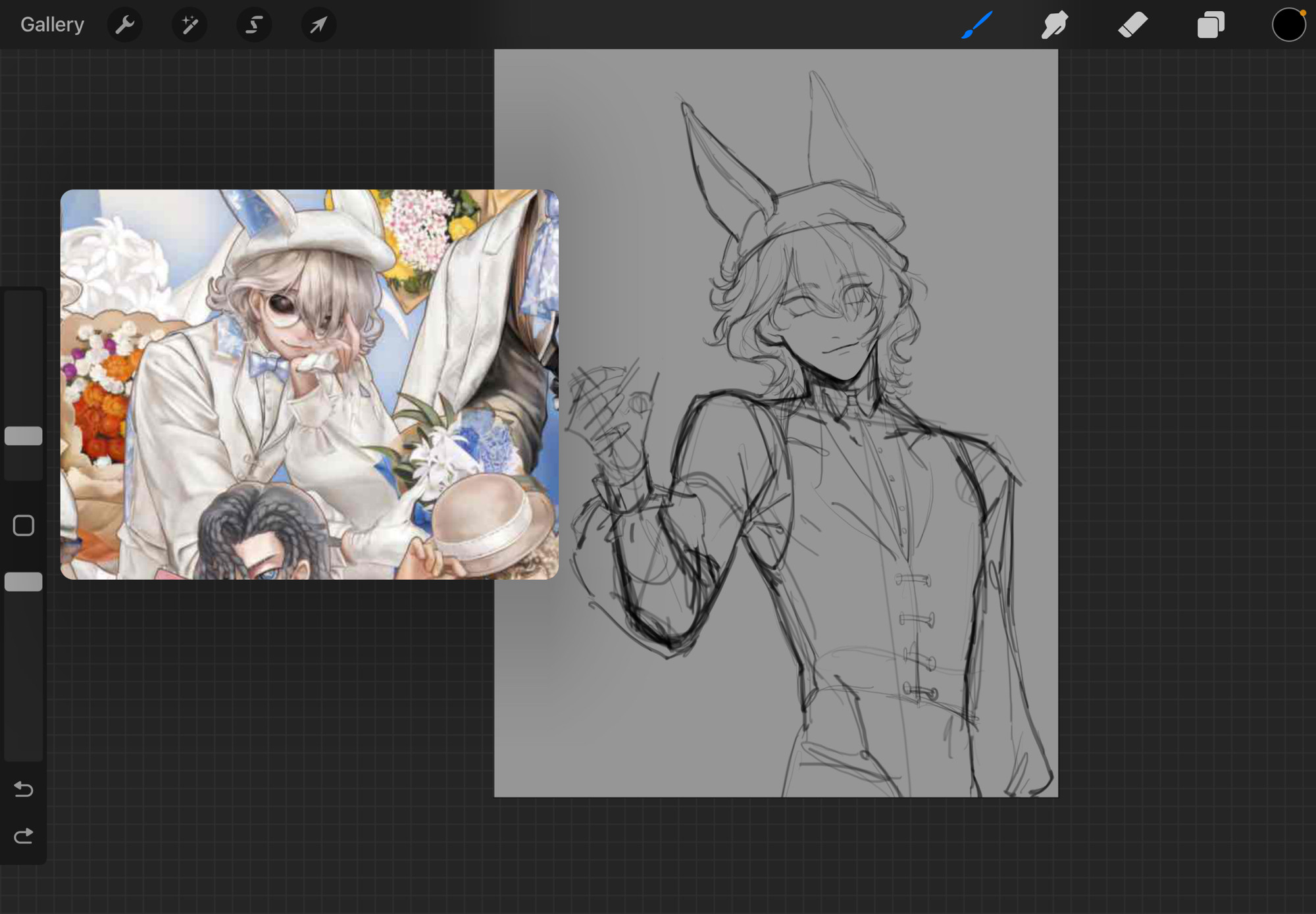This screenshot has height=914, width=1316.
Task: Tap the square Modify button in sidebar
Action: (24, 525)
